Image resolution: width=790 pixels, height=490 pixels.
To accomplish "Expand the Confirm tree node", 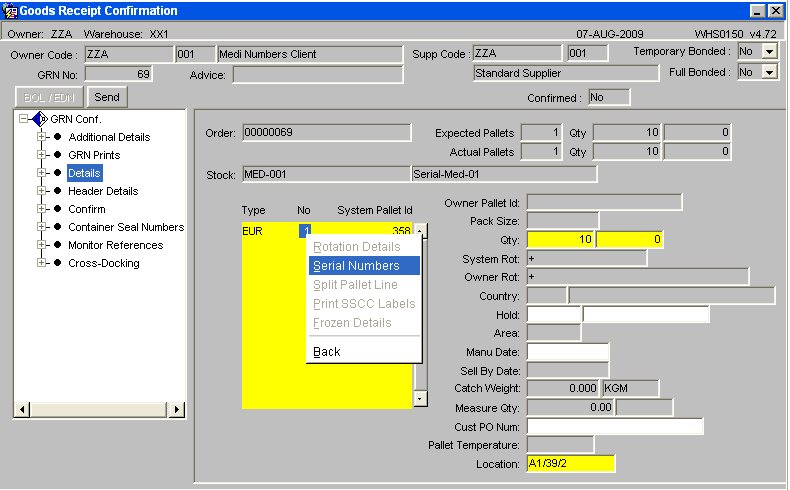I will click(42, 209).
